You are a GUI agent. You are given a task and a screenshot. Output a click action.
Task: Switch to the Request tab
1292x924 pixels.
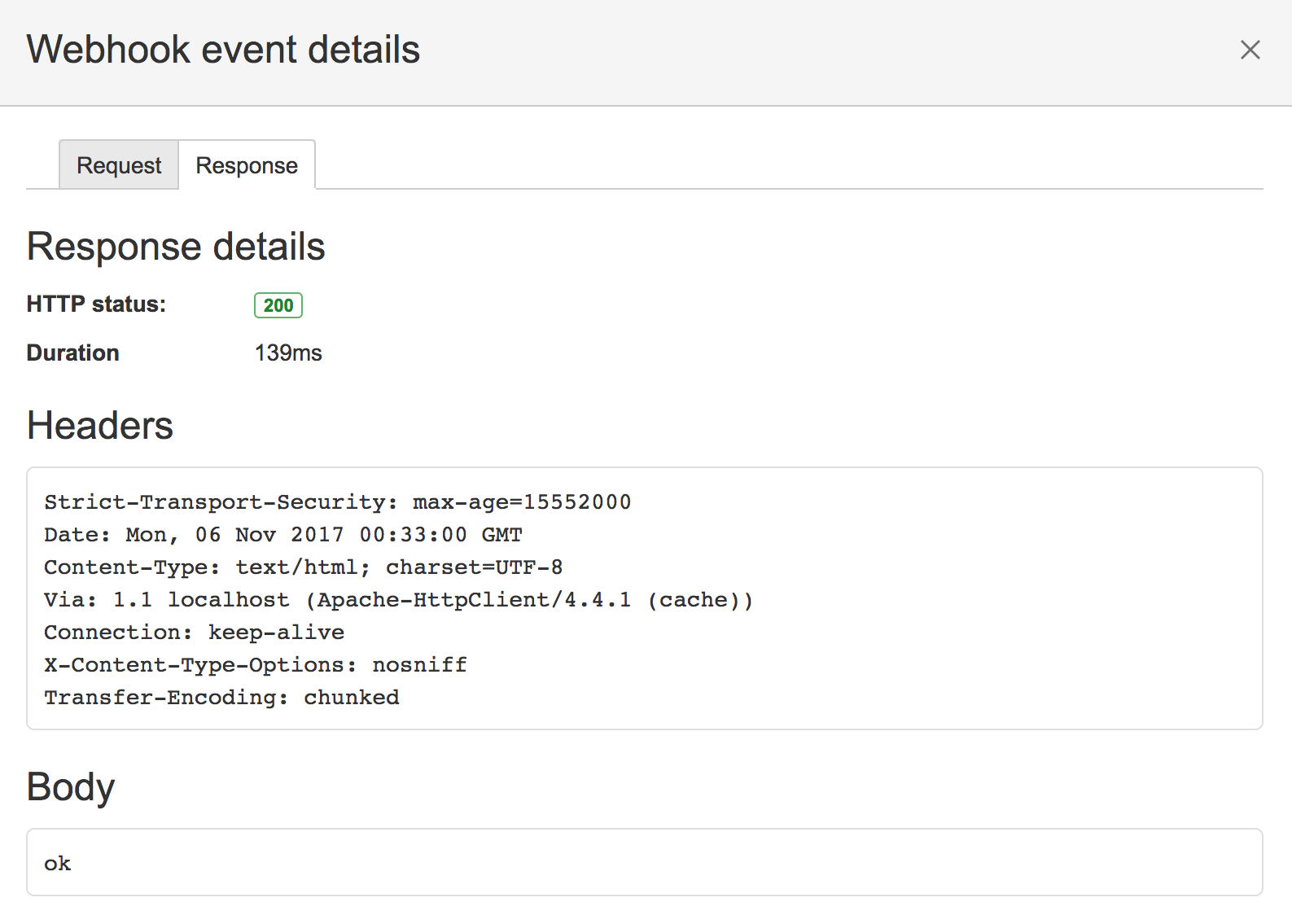point(119,165)
